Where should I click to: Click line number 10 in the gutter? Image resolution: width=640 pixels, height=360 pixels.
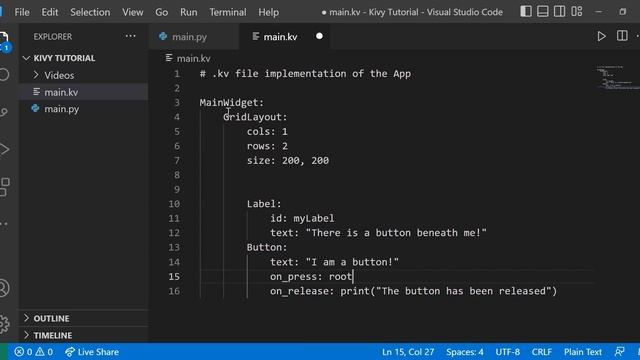(174, 204)
